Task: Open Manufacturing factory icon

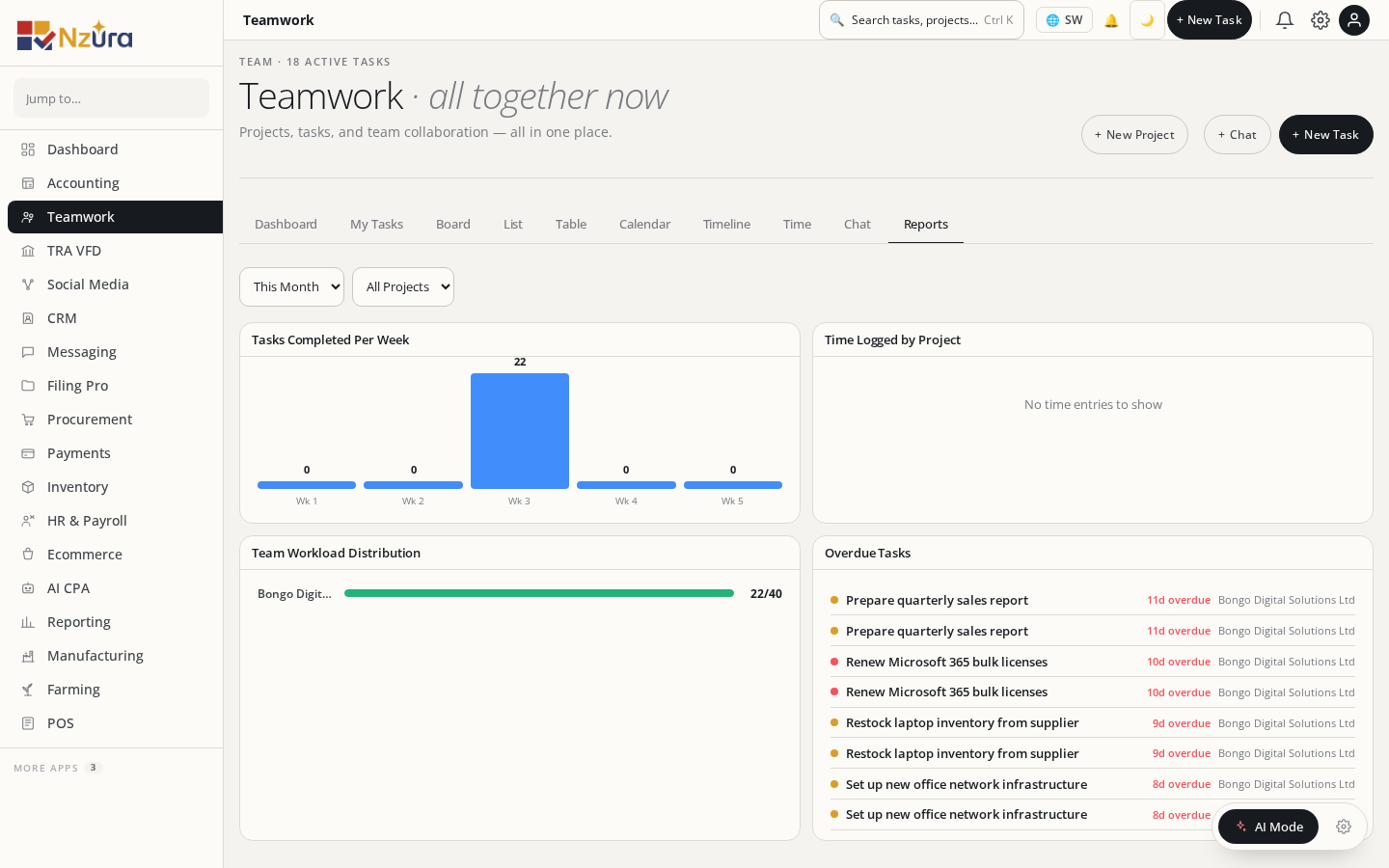Action: click(28, 656)
